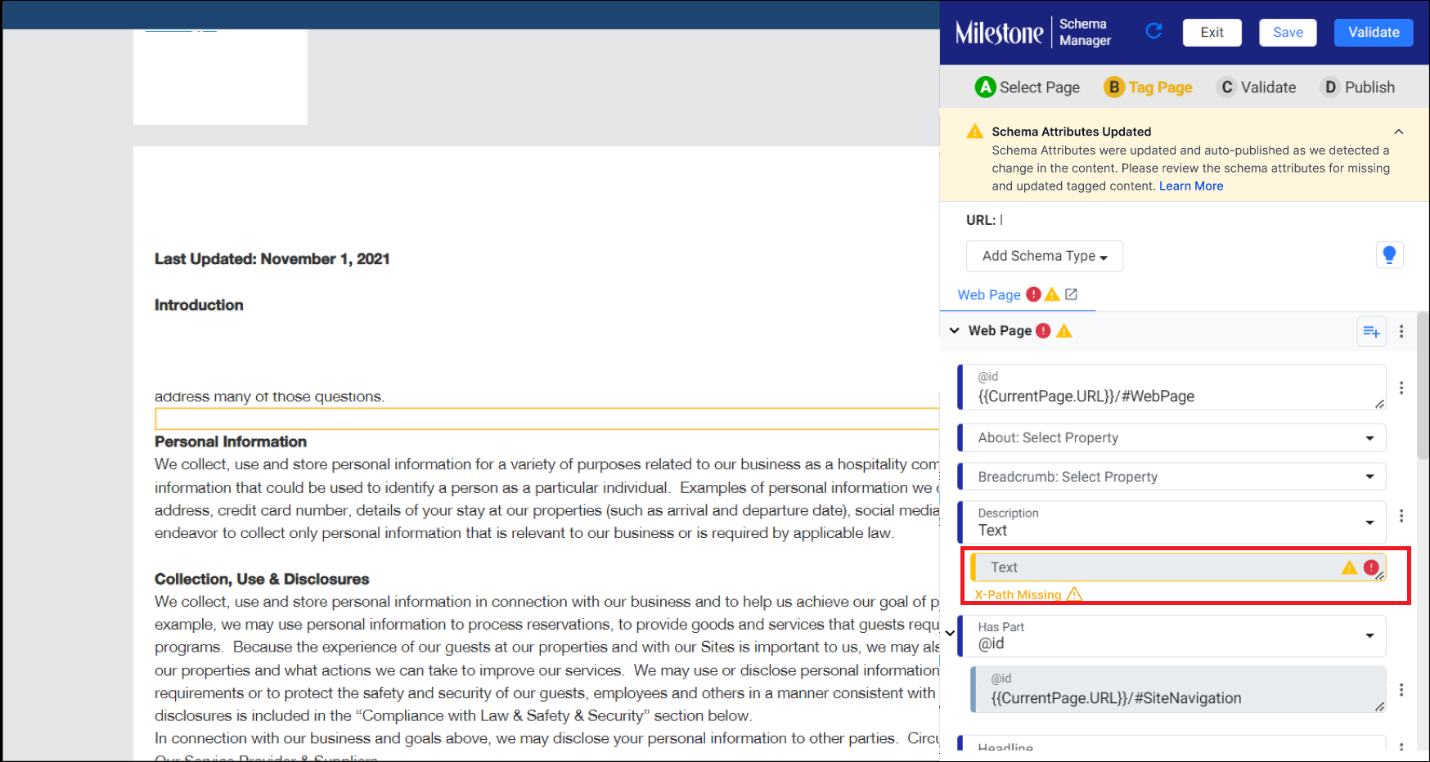Click the lightbulb suggestions icon
The image size is (1430, 762).
click(x=1389, y=255)
